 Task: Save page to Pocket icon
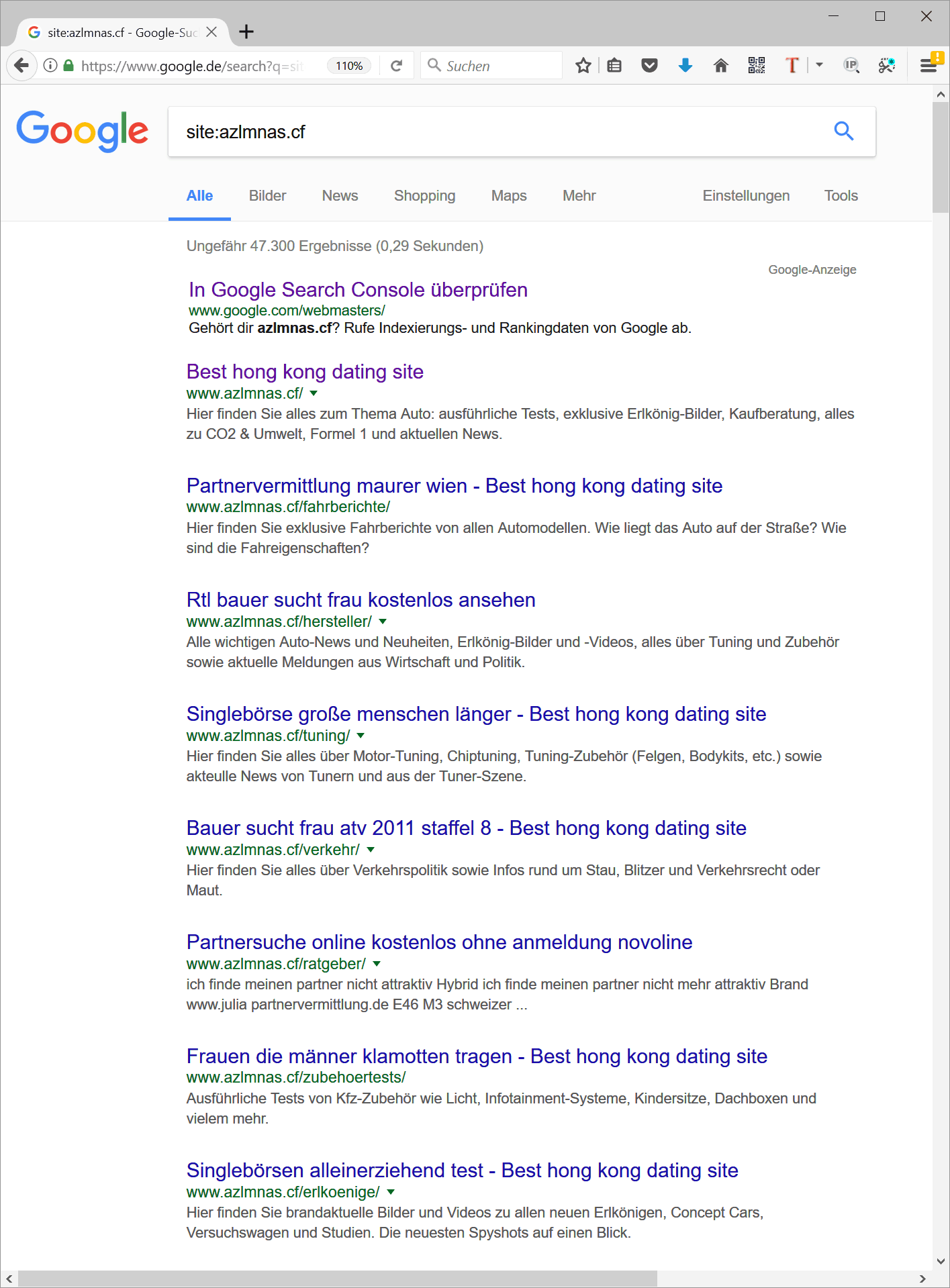[x=649, y=66]
